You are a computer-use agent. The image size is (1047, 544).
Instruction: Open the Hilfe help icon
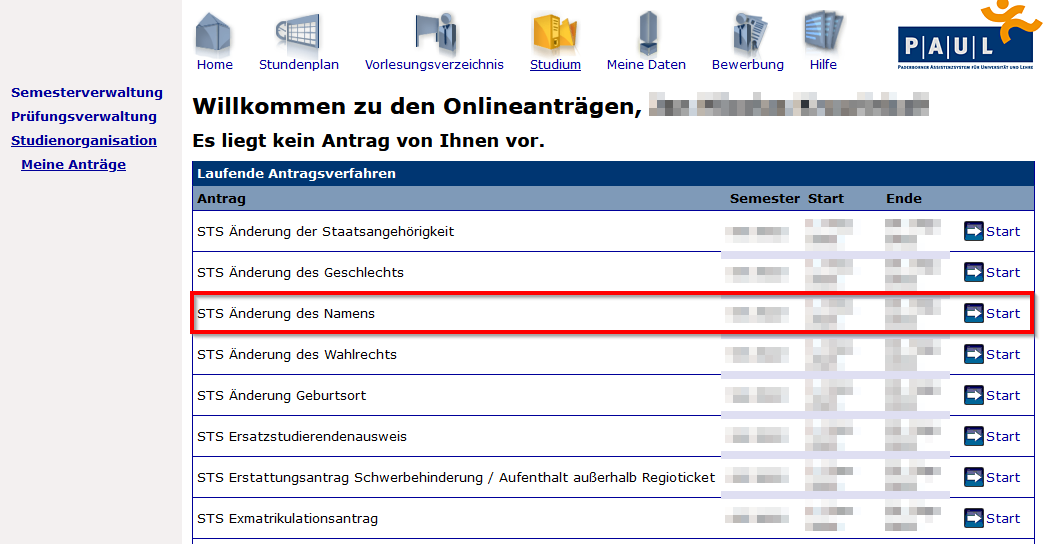point(823,32)
